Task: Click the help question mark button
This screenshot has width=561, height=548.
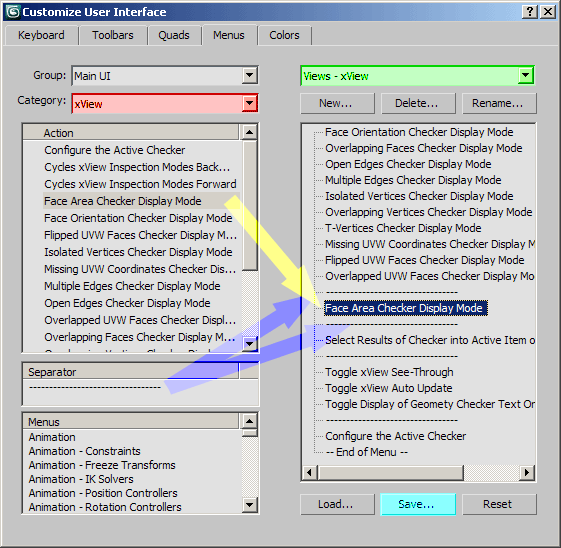Action: [530, 12]
